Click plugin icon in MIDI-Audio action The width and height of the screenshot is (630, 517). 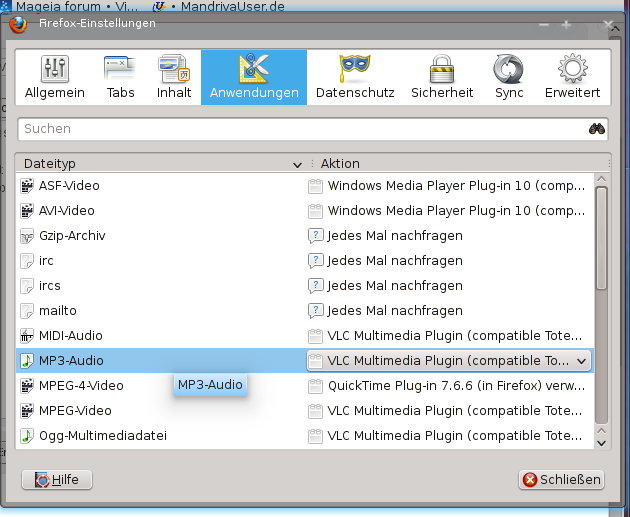click(x=315, y=336)
